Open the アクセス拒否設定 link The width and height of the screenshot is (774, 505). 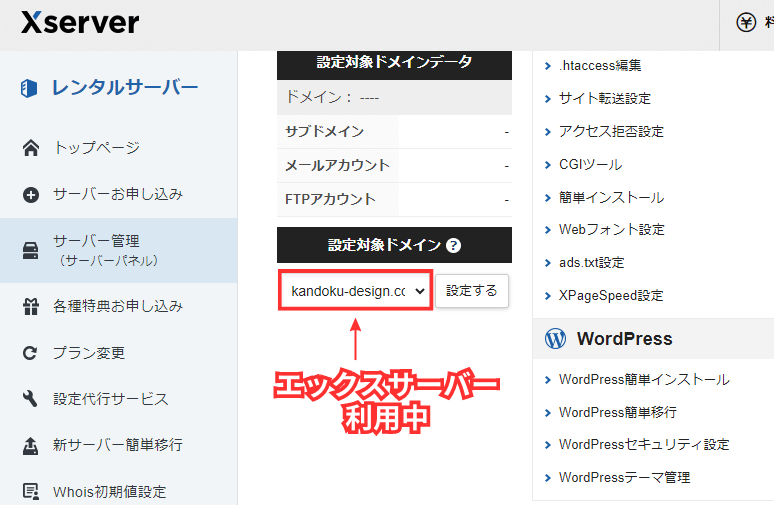click(611, 131)
